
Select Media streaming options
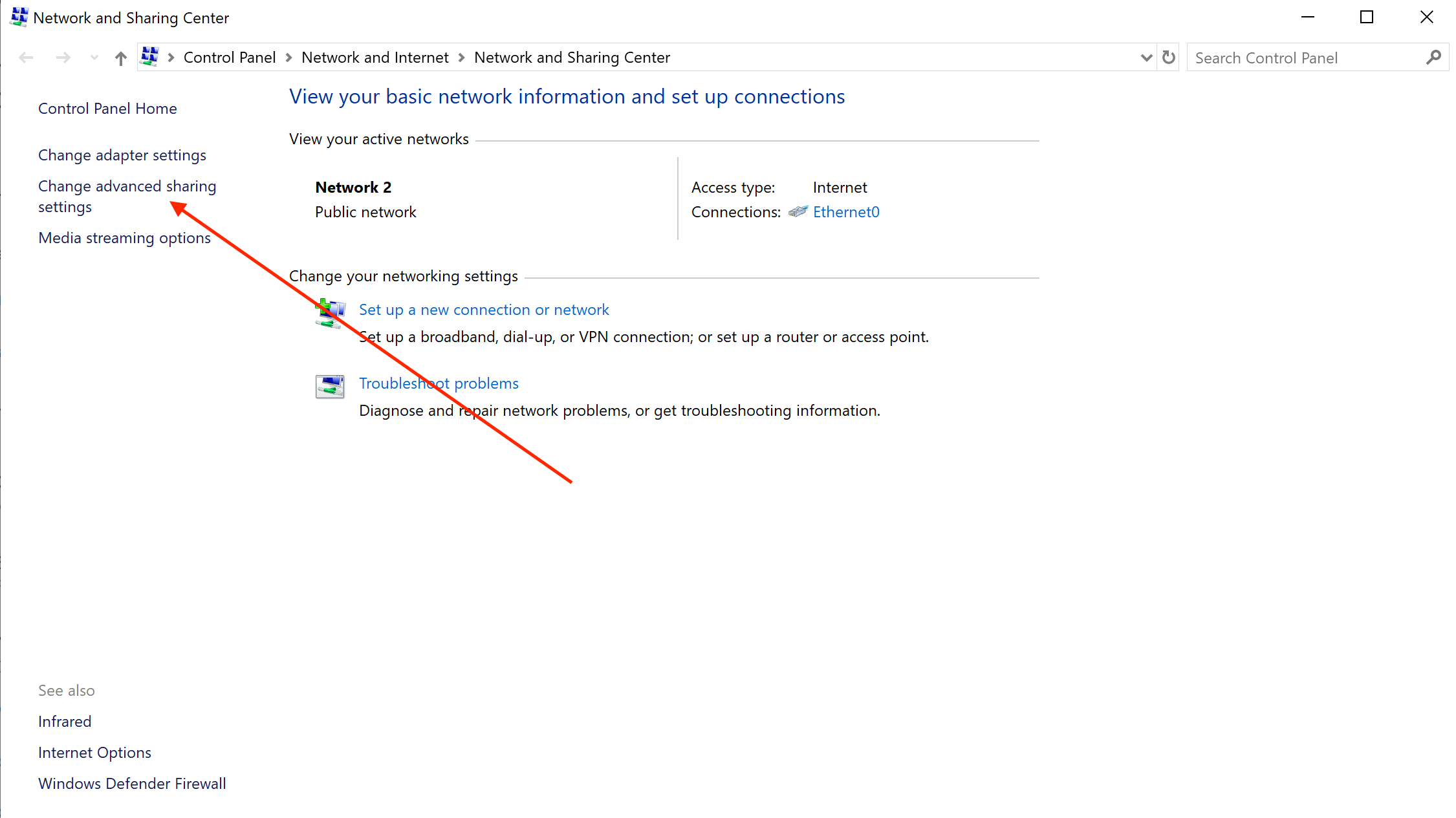(124, 237)
